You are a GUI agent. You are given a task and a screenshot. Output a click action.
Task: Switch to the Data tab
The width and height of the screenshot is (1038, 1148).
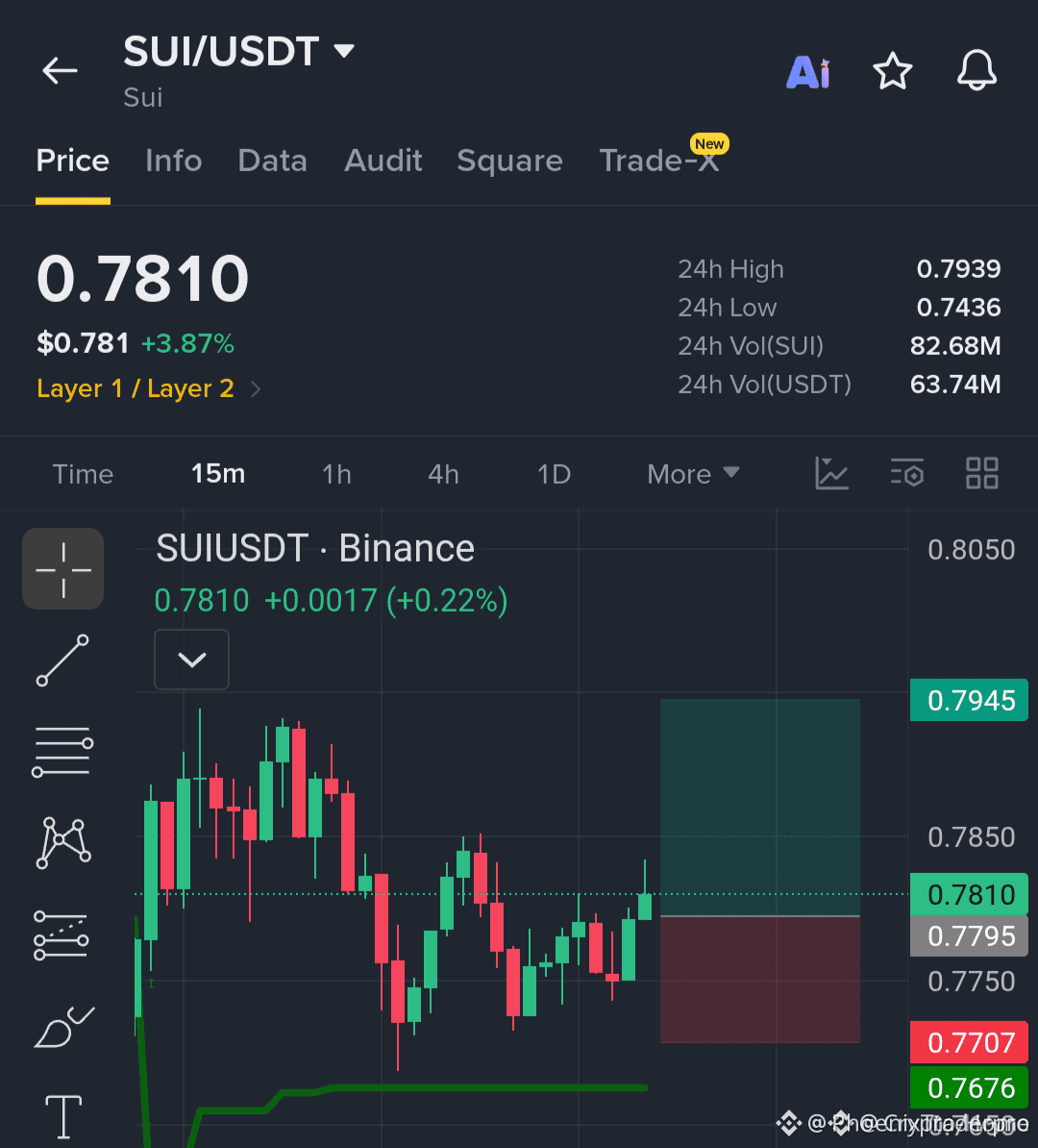click(272, 161)
